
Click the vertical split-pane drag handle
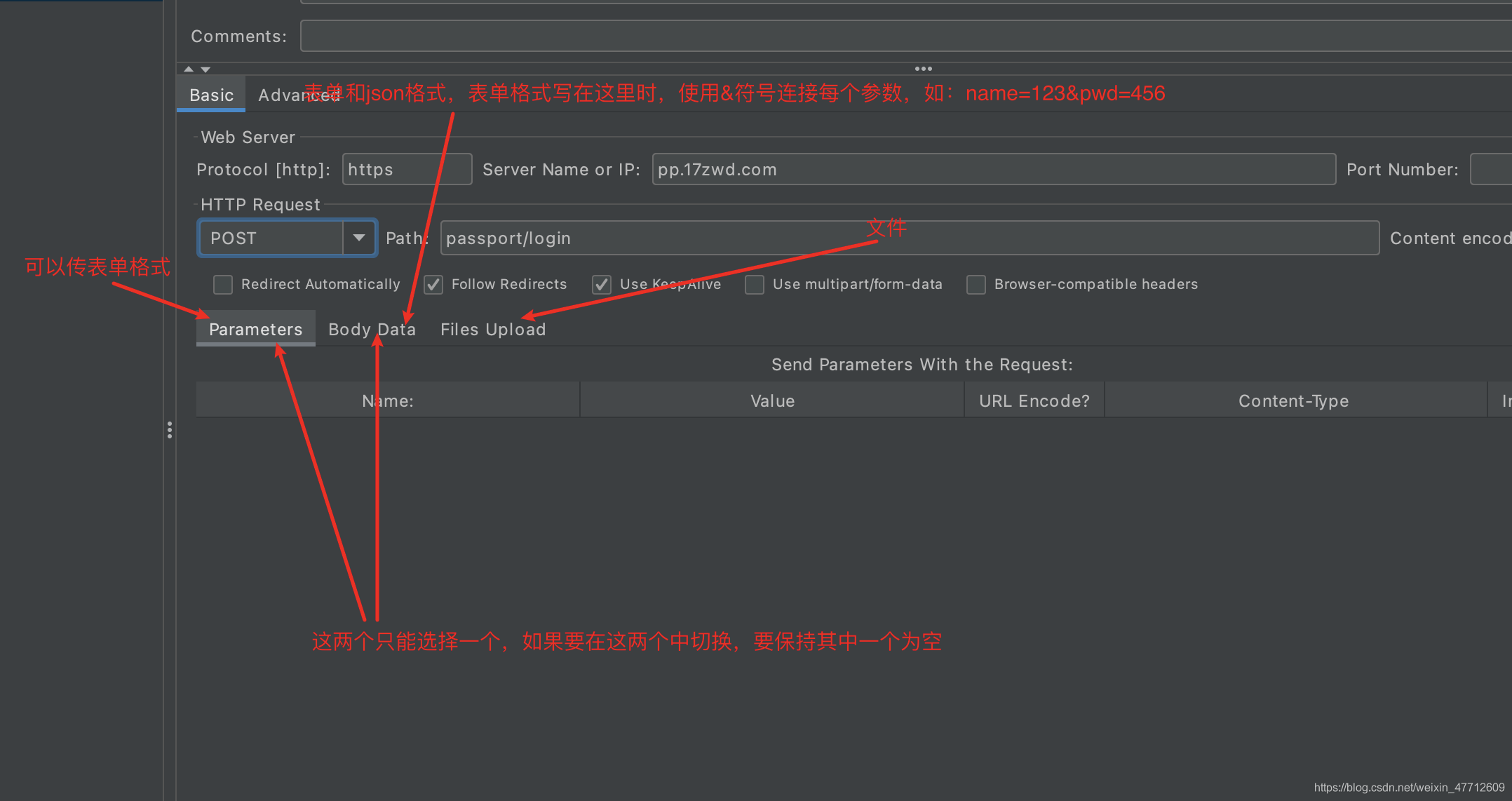[x=170, y=430]
